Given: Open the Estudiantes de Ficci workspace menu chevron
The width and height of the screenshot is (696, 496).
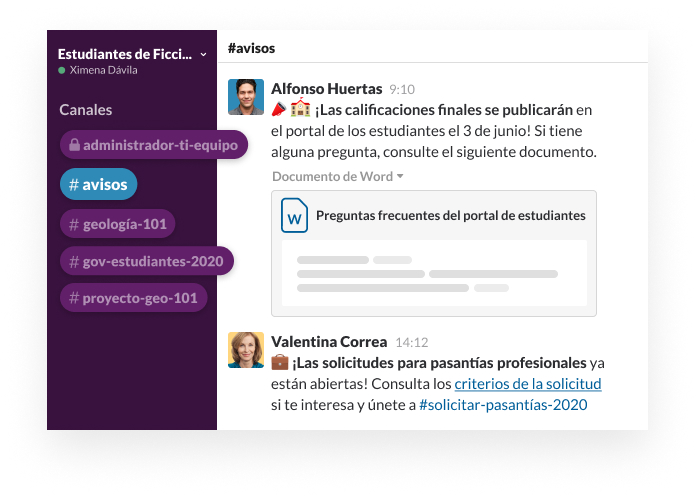Looking at the screenshot, I should 203,54.
